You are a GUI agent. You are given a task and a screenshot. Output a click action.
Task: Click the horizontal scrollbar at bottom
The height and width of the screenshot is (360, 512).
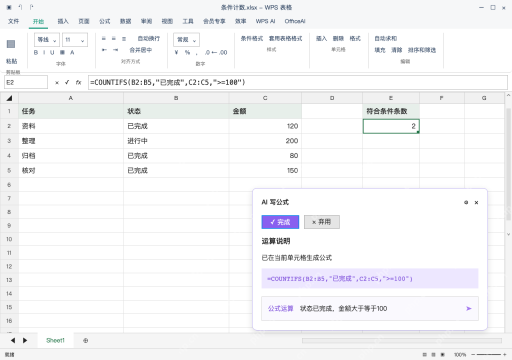click(x=402, y=341)
